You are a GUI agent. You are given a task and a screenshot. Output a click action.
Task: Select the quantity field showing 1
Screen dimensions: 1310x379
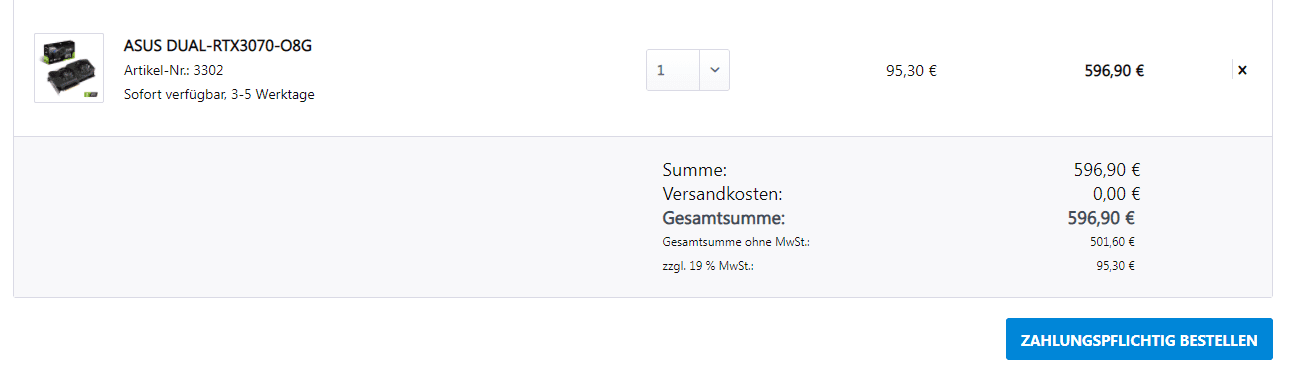(x=688, y=70)
